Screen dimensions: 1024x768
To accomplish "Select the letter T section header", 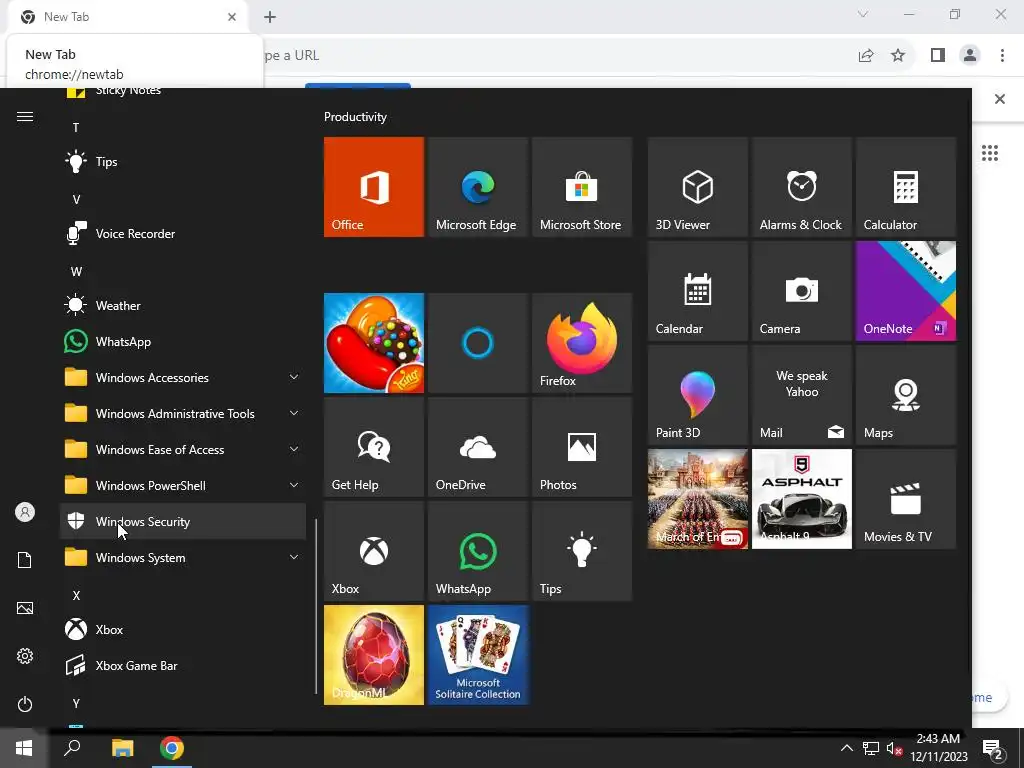I will (76, 127).
